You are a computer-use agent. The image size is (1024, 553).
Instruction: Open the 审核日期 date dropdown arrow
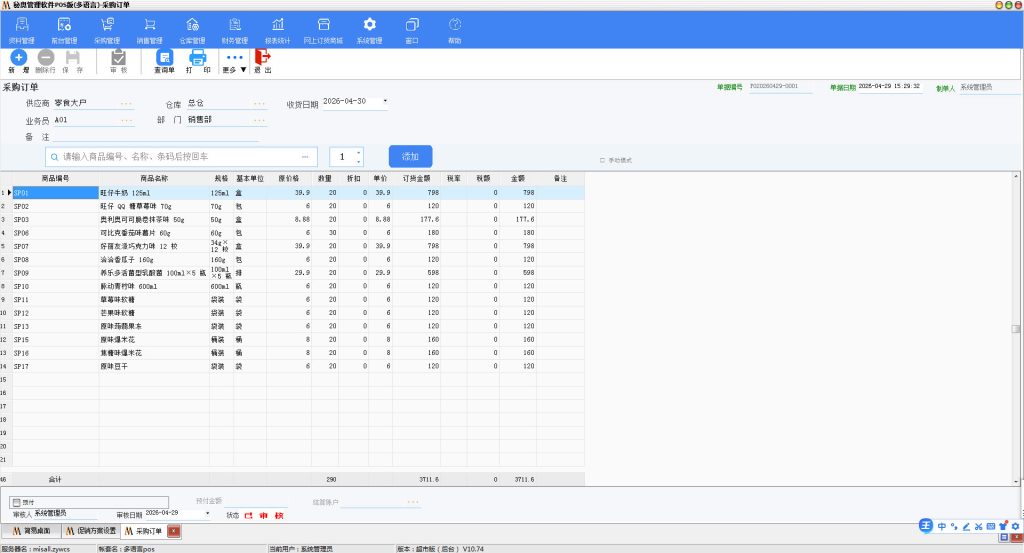tap(208, 513)
